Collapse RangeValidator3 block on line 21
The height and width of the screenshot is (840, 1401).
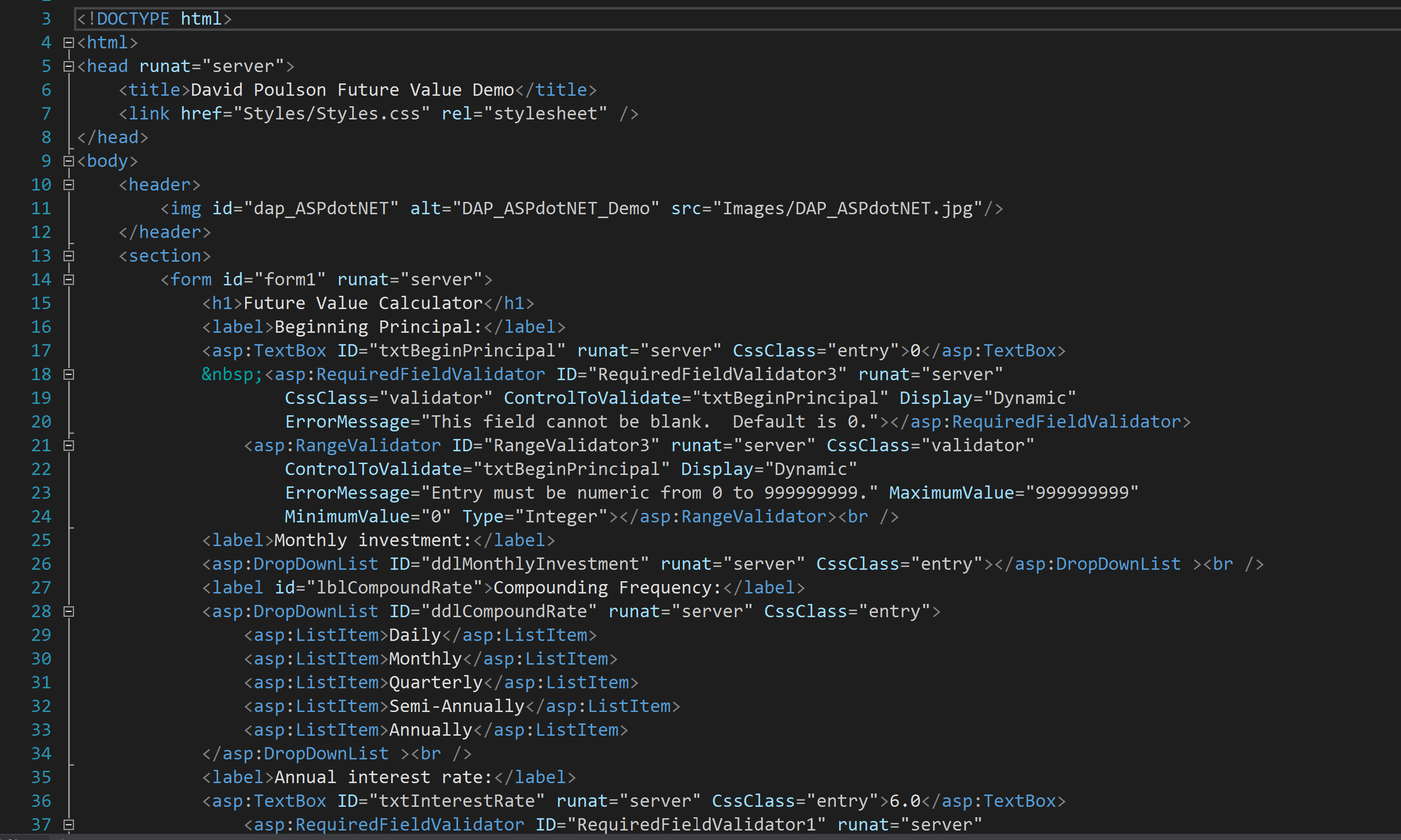[68, 446]
